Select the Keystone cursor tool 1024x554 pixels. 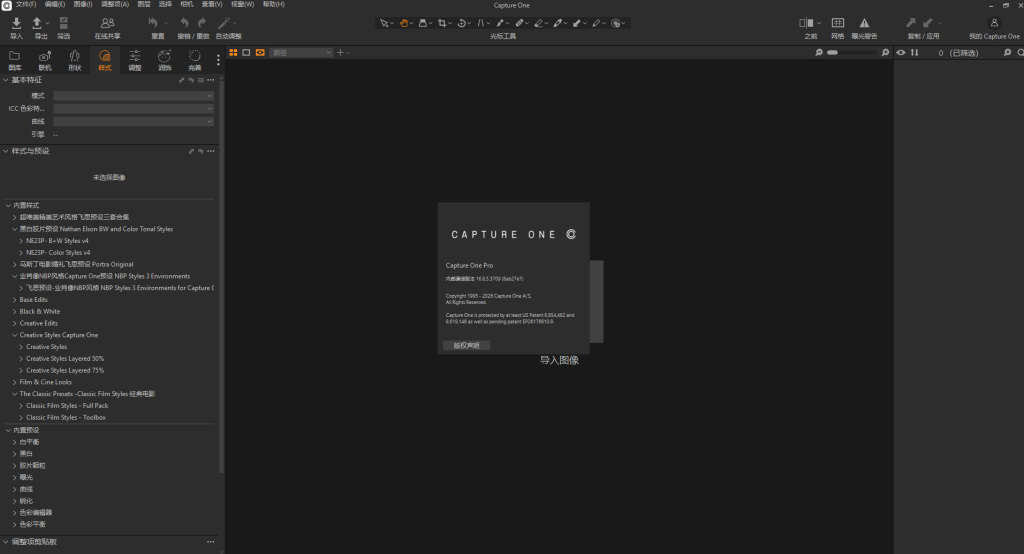(x=481, y=23)
